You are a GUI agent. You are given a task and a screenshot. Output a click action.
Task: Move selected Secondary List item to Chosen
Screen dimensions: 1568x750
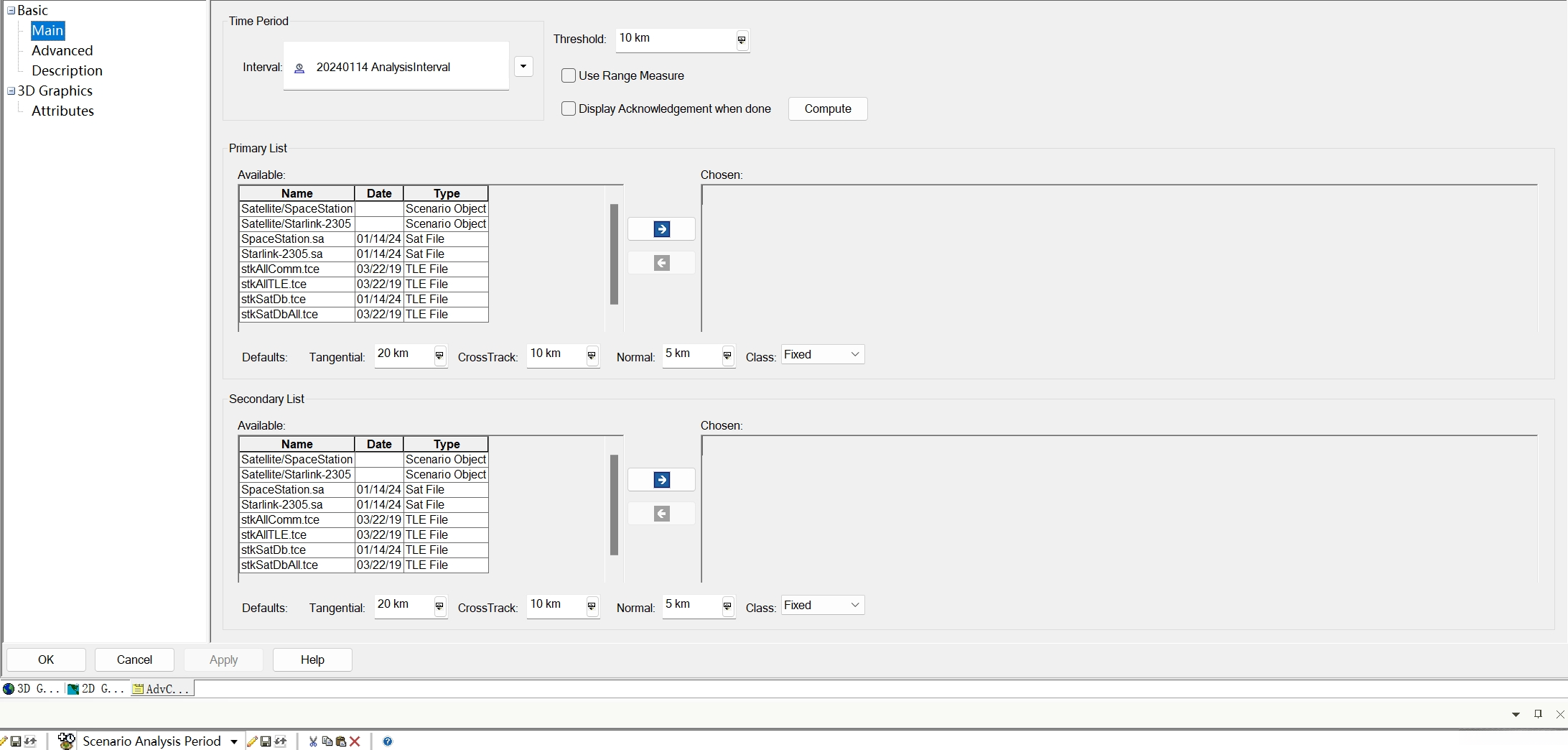[x=661, y=480]
